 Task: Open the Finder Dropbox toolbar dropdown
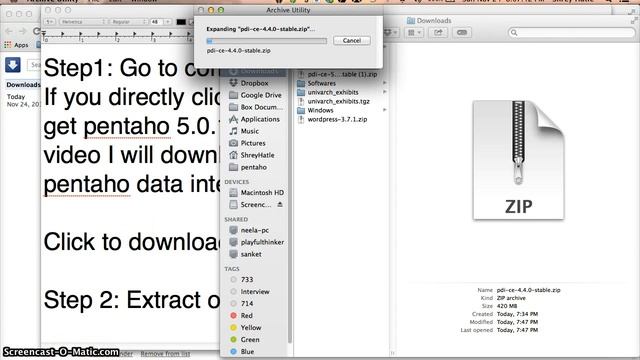click(x=391, y=32)
